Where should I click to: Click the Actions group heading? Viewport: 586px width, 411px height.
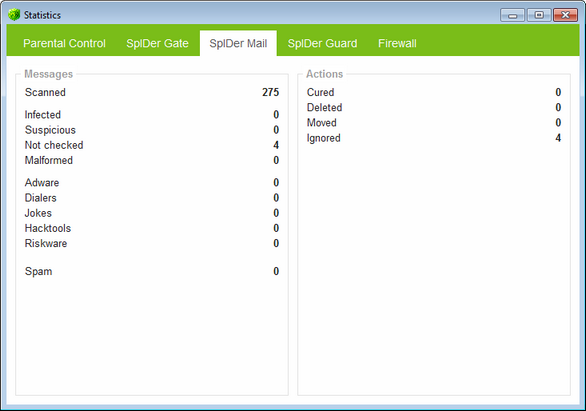pyautogui.click(x=324, y=74)
